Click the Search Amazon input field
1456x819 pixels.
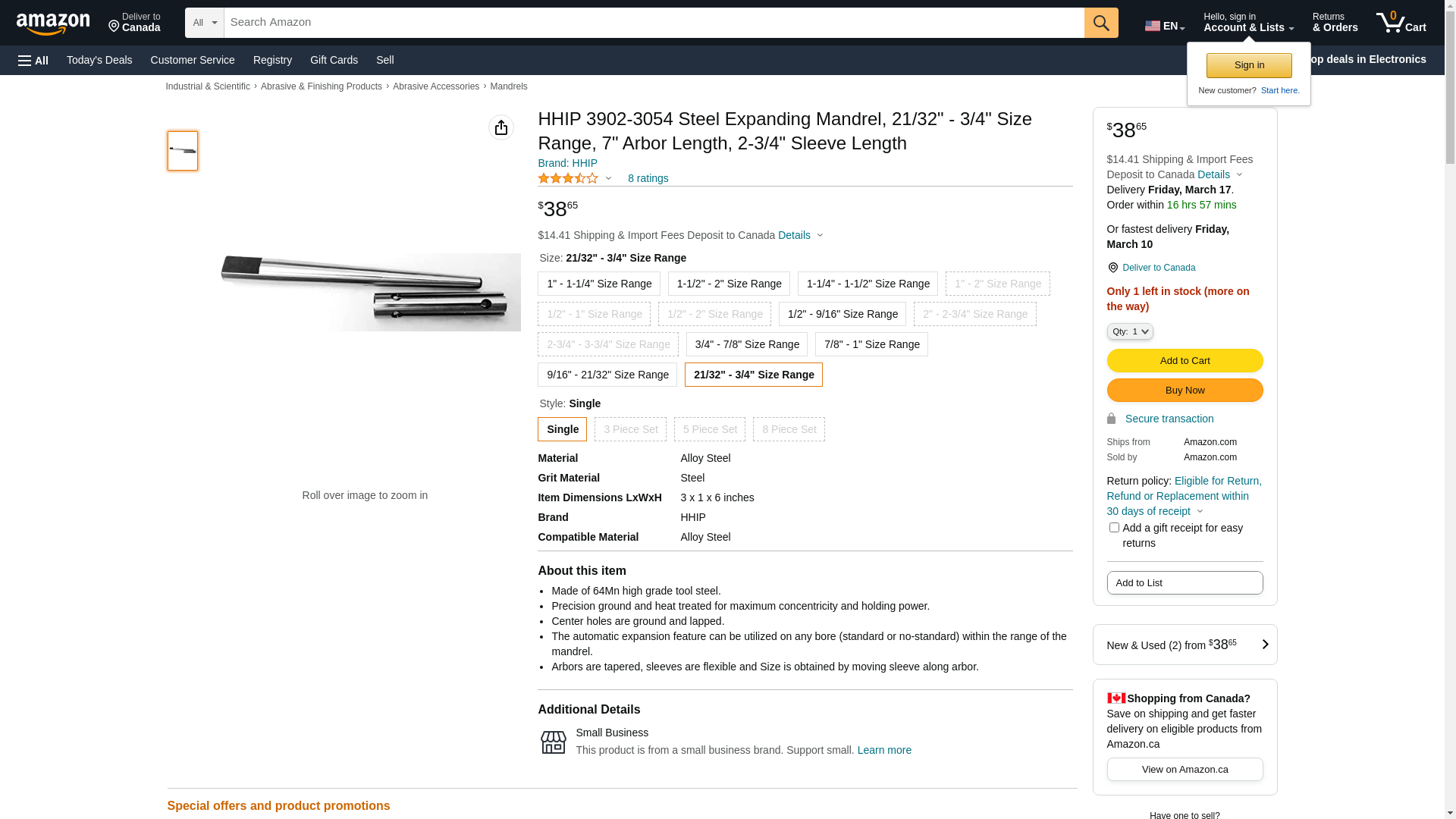(x=653, y=23)
